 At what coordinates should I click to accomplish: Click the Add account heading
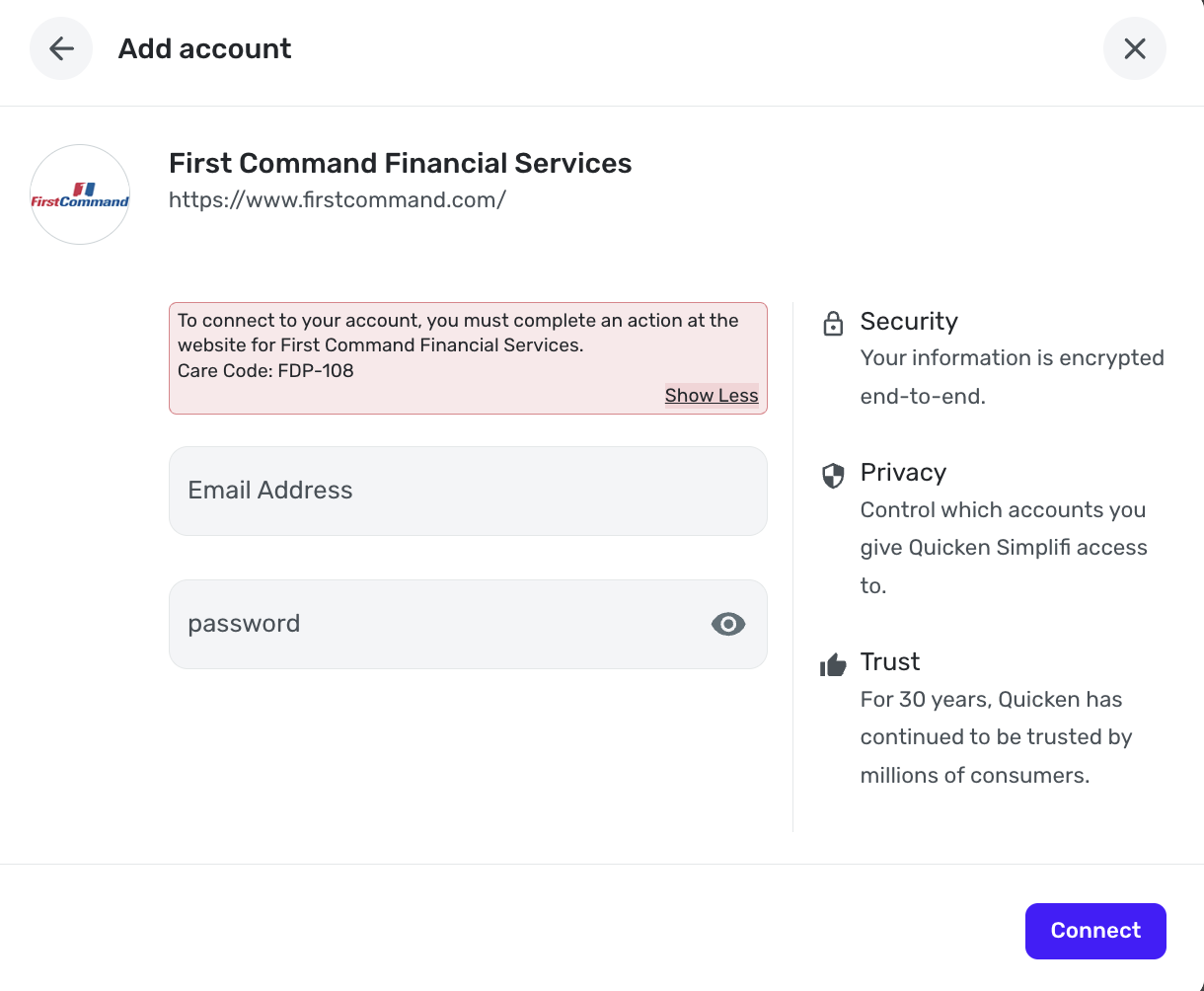[x=204, y=48]
